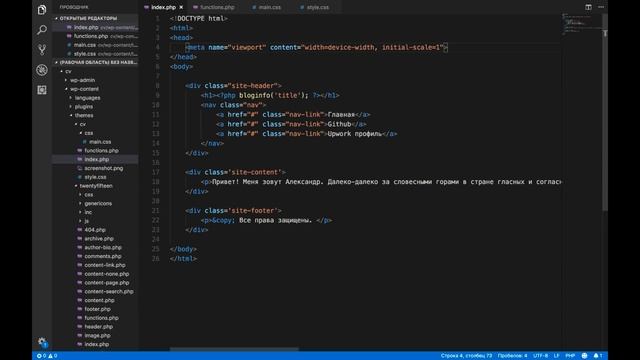The width and height of the screenshot is (640, 360).
Task: Place cursor on the DOCTYPE html line
Action: coord(198,19)
